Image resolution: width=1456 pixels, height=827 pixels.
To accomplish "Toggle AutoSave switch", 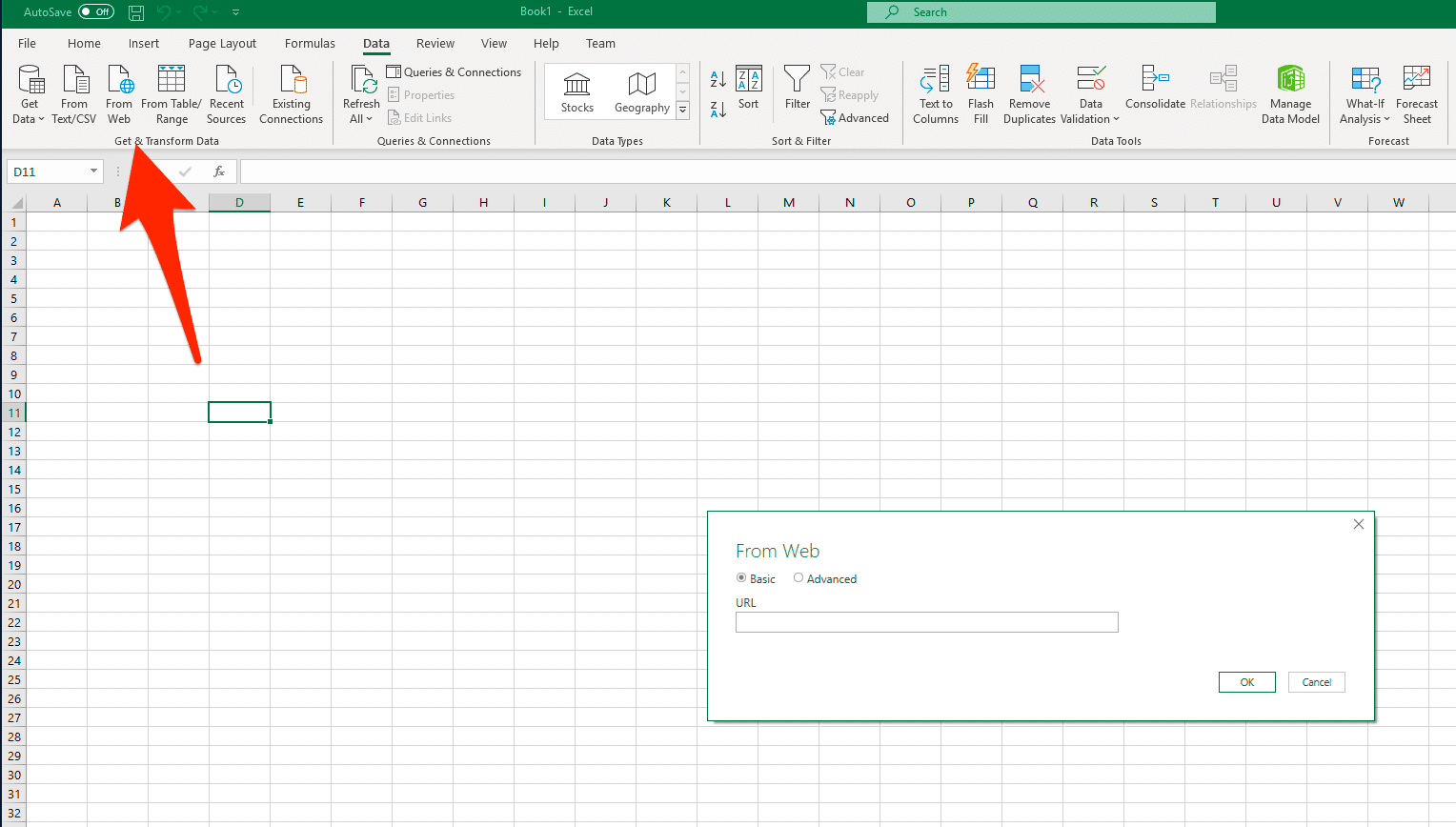I will click(x=96, y=12).
